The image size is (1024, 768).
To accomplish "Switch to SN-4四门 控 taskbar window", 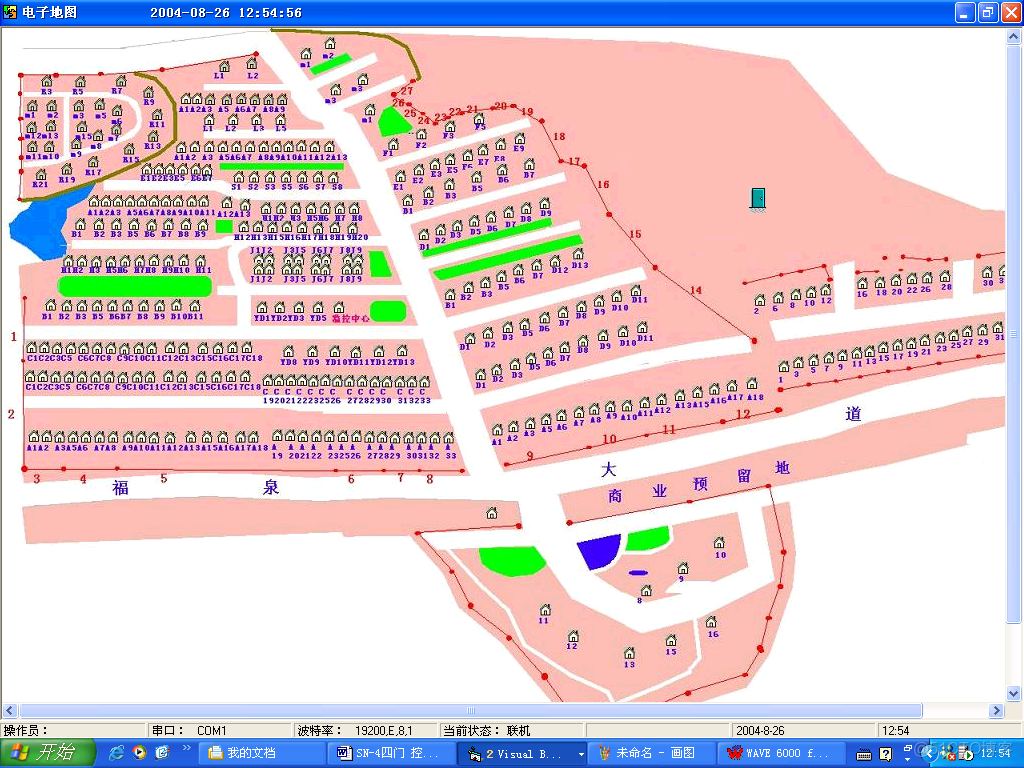I will [x=391, y=753].
